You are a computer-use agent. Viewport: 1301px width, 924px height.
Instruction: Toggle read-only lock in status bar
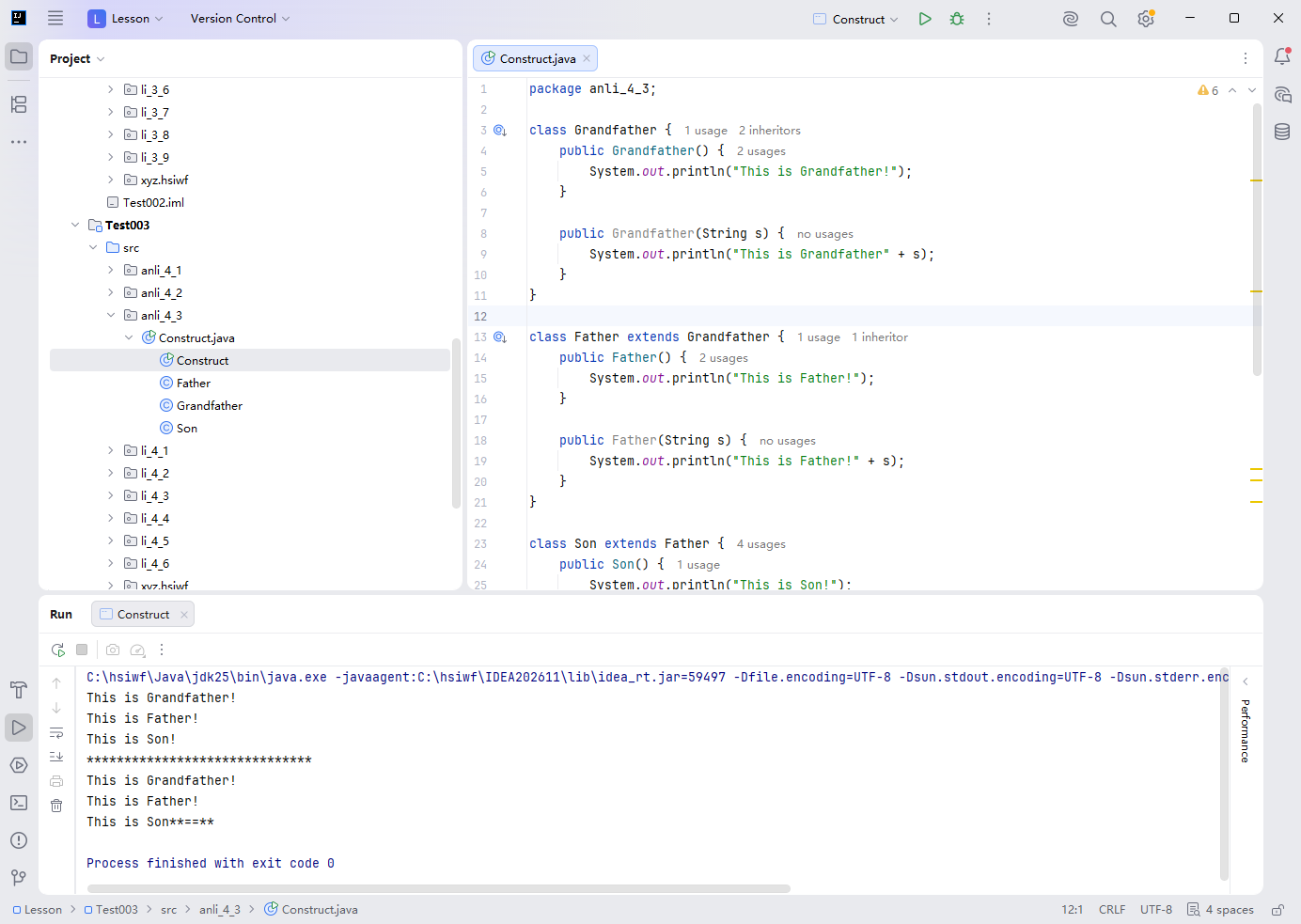tap(1278, 910)
